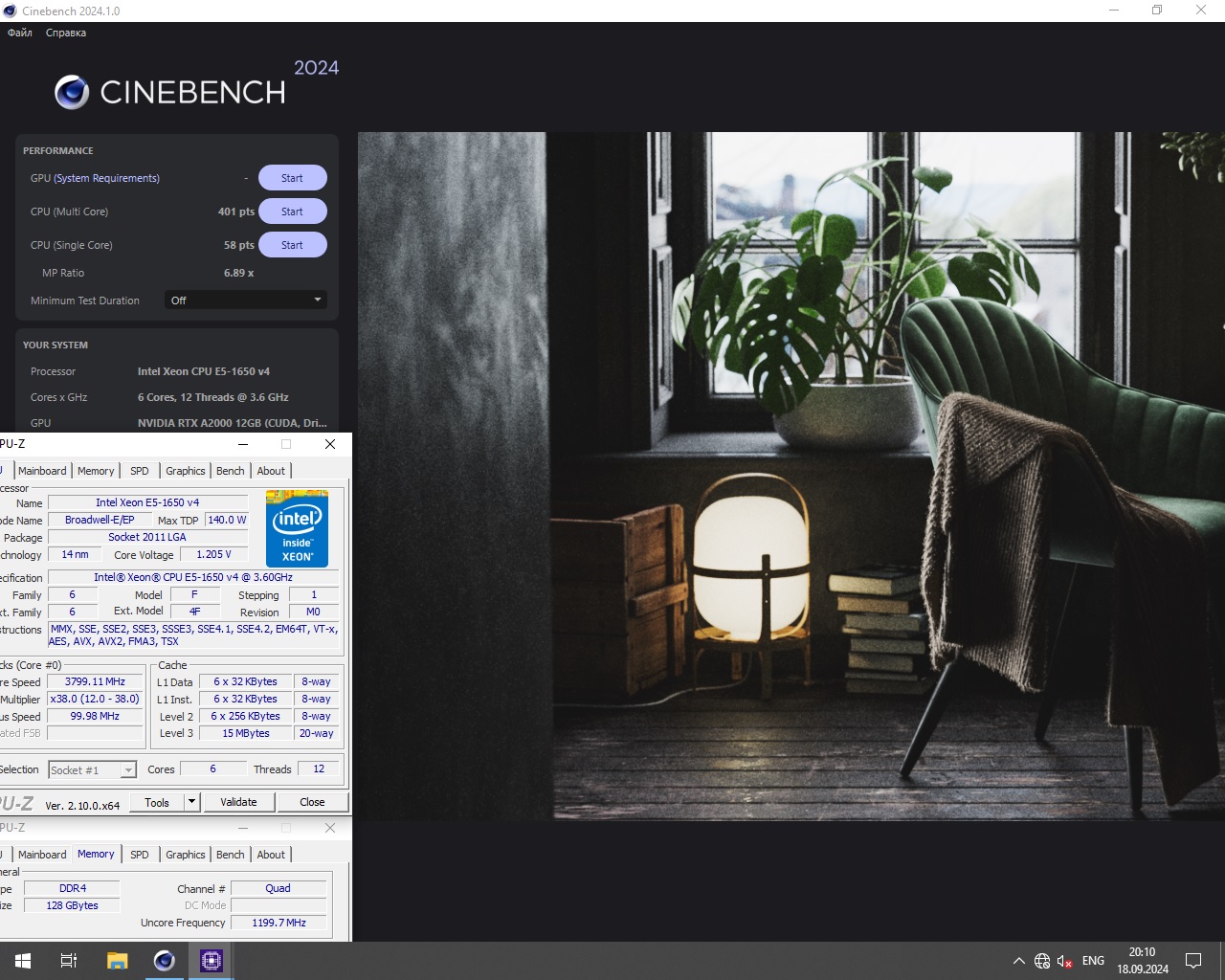
Task: Switch to Cinebench via its taskbar icon
Action: pyautogui.click(x=164, y=961)
